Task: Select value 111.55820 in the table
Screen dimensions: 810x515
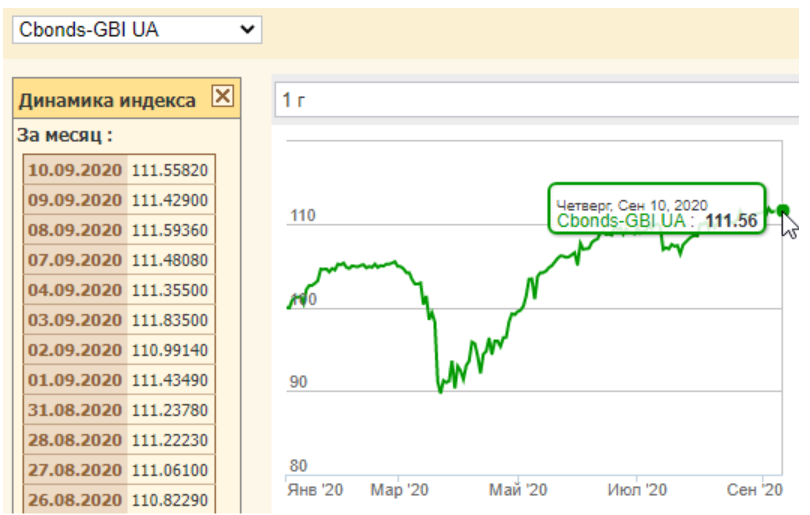Action: 170,170
